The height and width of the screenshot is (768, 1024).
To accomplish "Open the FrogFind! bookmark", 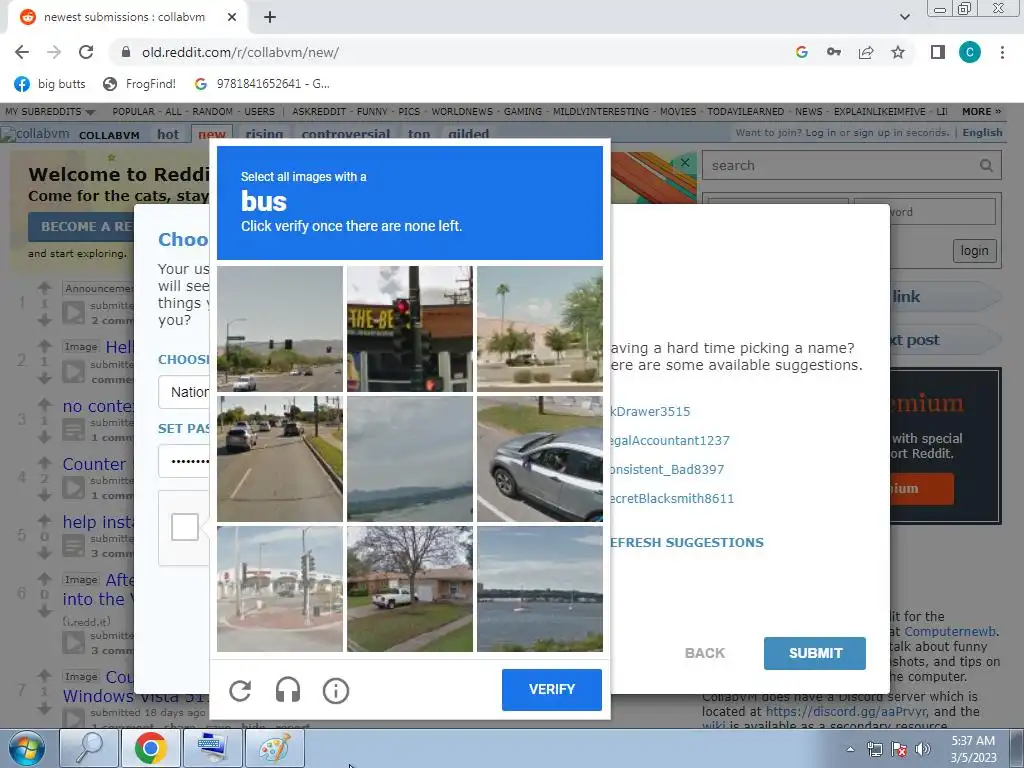I will pos(140,84).
